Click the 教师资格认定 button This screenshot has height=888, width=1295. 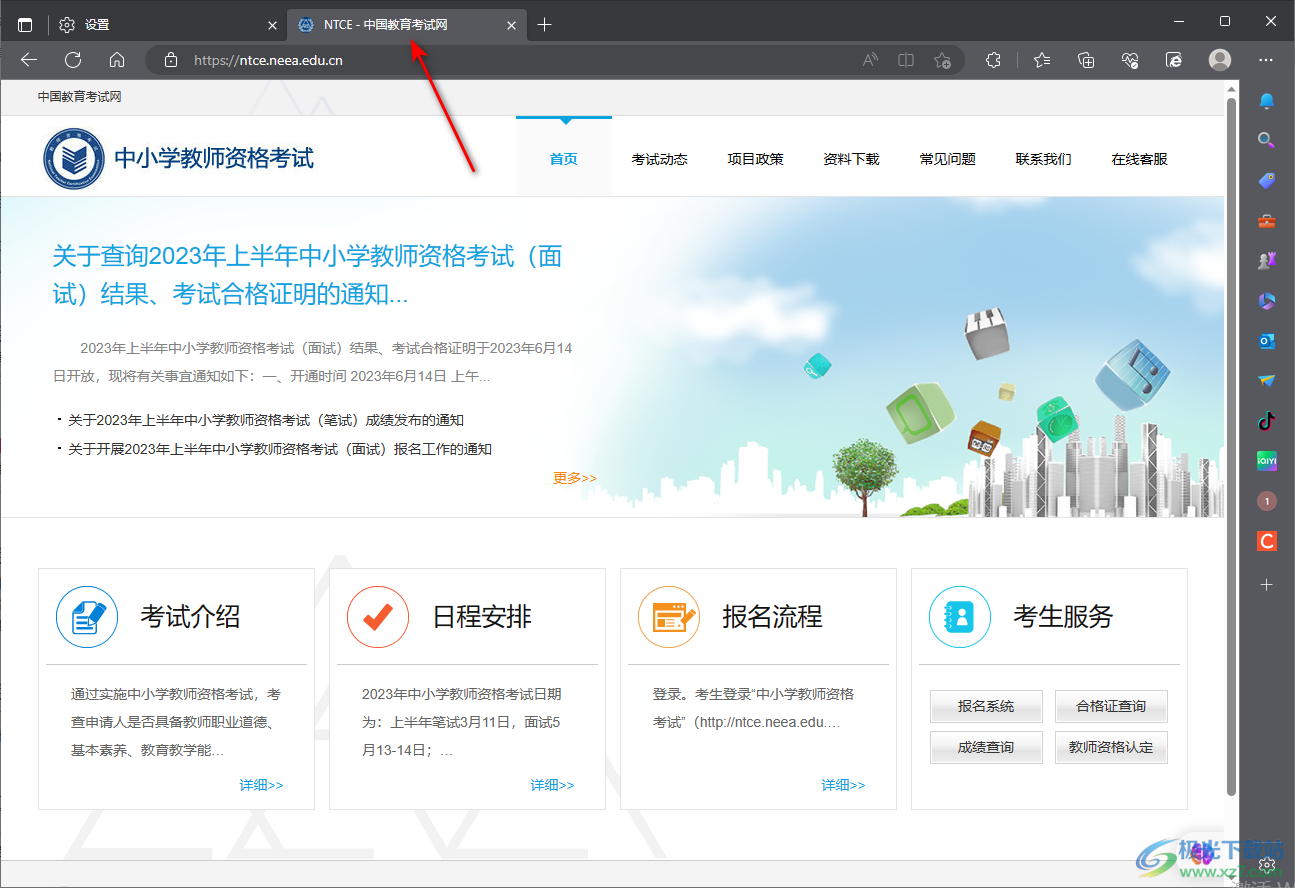[1111, 747]
